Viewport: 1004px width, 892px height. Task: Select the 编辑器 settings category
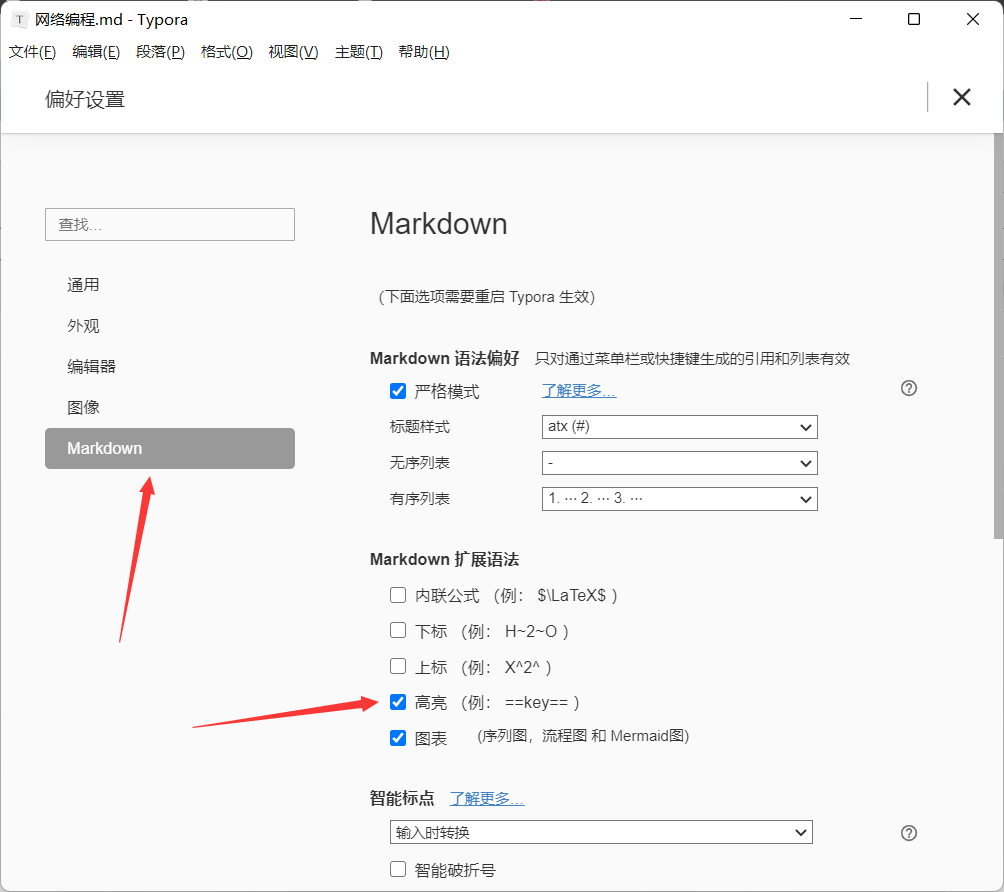170,366
